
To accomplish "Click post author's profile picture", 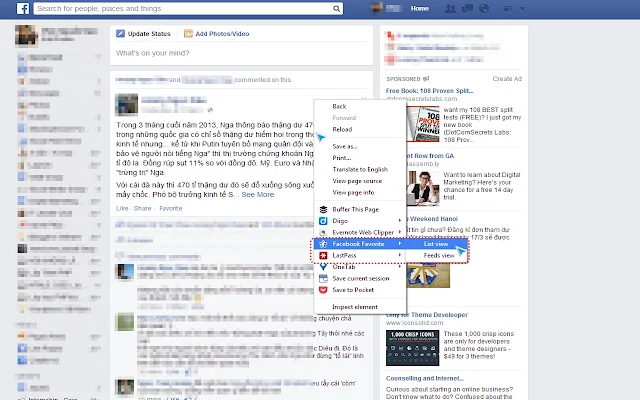I will pyautogui.click(x=127, y=104).
